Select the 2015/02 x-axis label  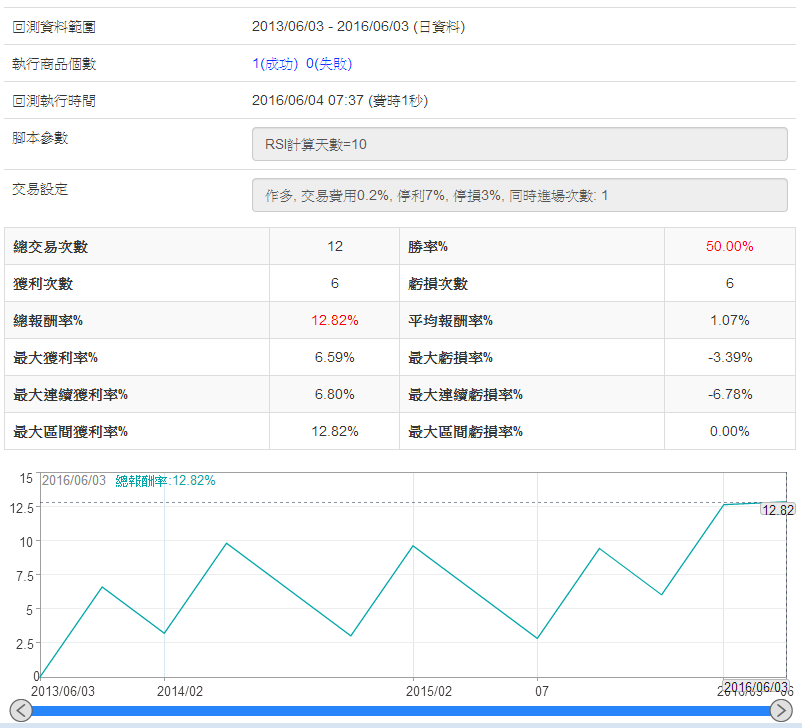coord(429,691)
